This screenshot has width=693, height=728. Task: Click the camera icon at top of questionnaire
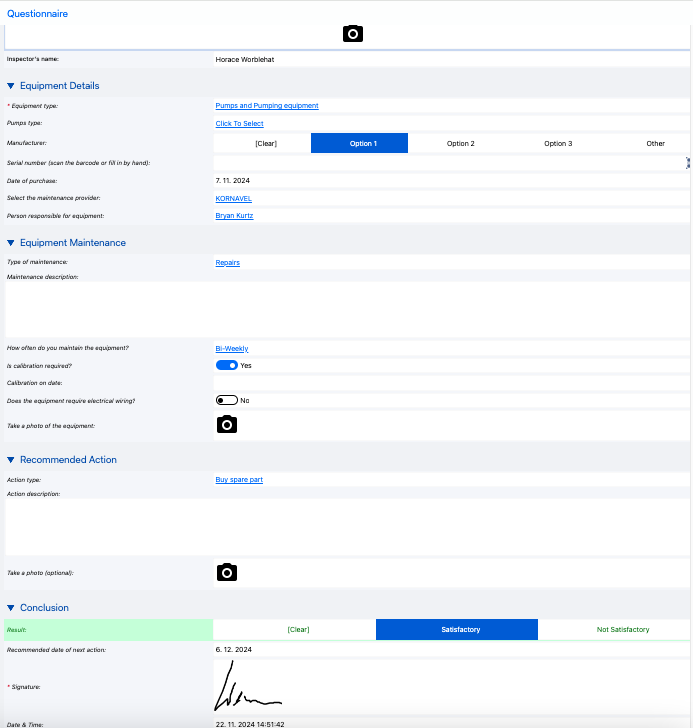pos(352,34)
